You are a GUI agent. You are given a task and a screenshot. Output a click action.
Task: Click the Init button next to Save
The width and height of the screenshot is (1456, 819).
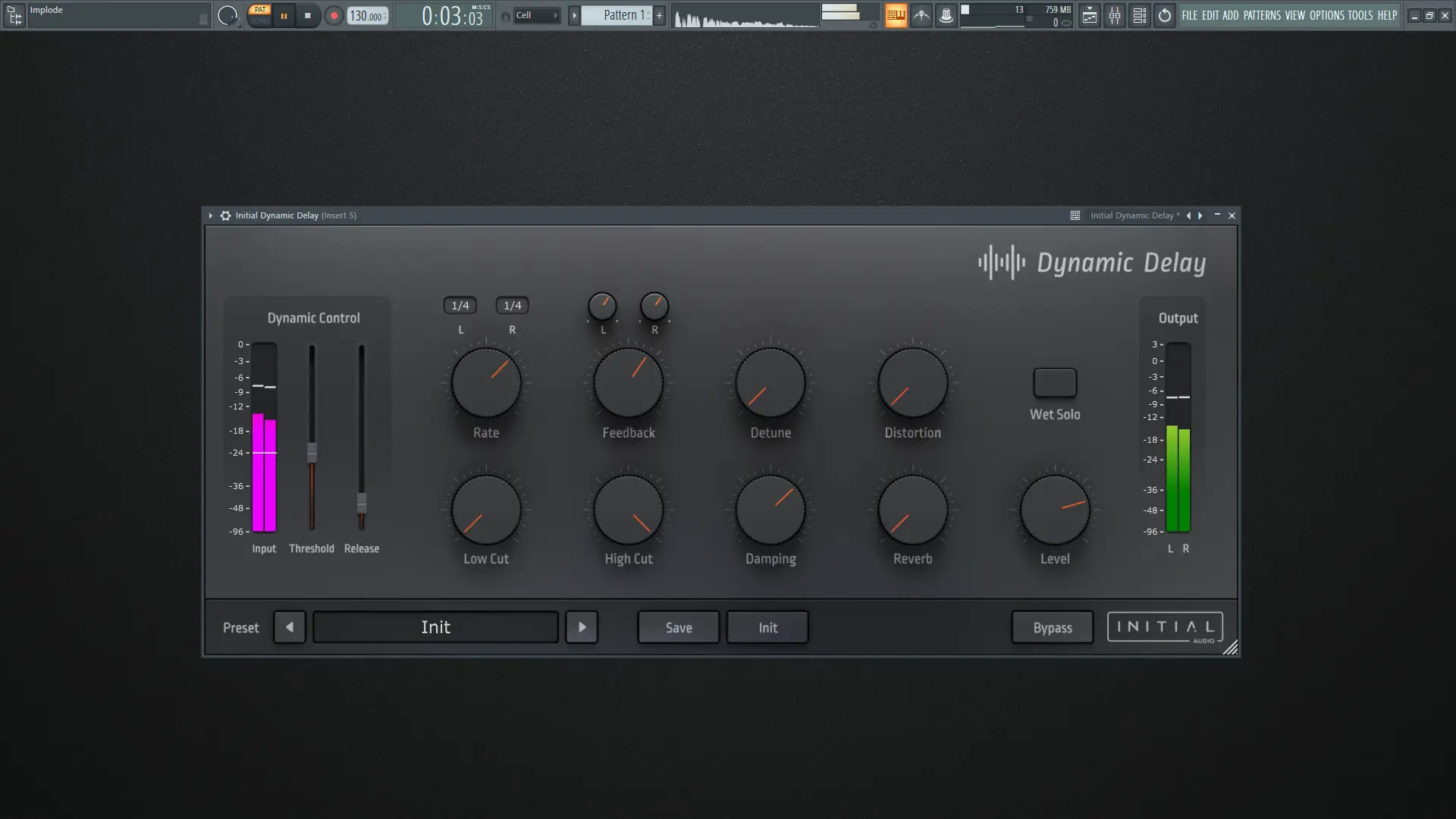[767, 627]
